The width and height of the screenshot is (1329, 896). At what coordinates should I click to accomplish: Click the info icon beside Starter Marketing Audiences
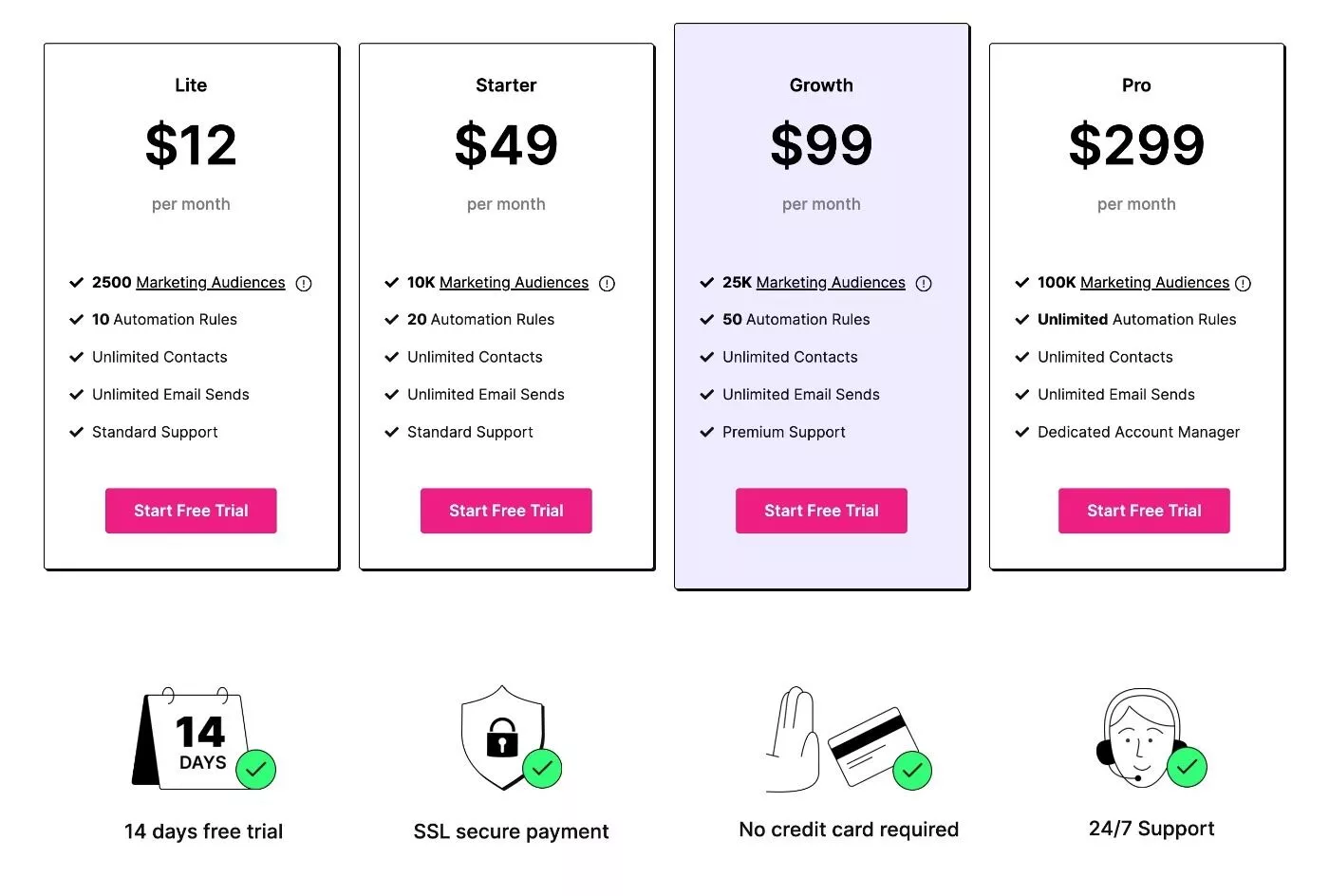click(x=608, y=283)
